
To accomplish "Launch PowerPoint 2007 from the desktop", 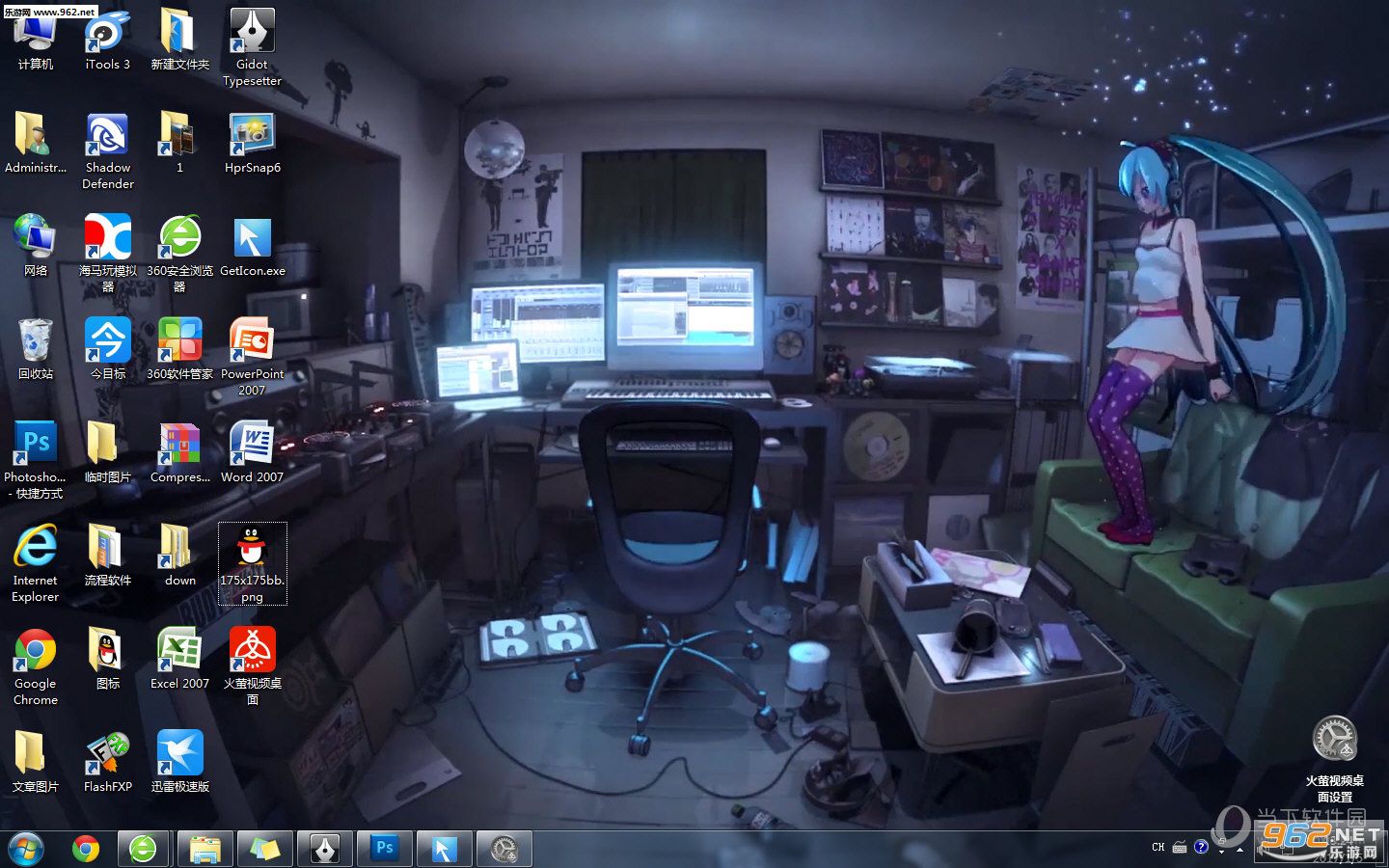I will coord(252,357).
